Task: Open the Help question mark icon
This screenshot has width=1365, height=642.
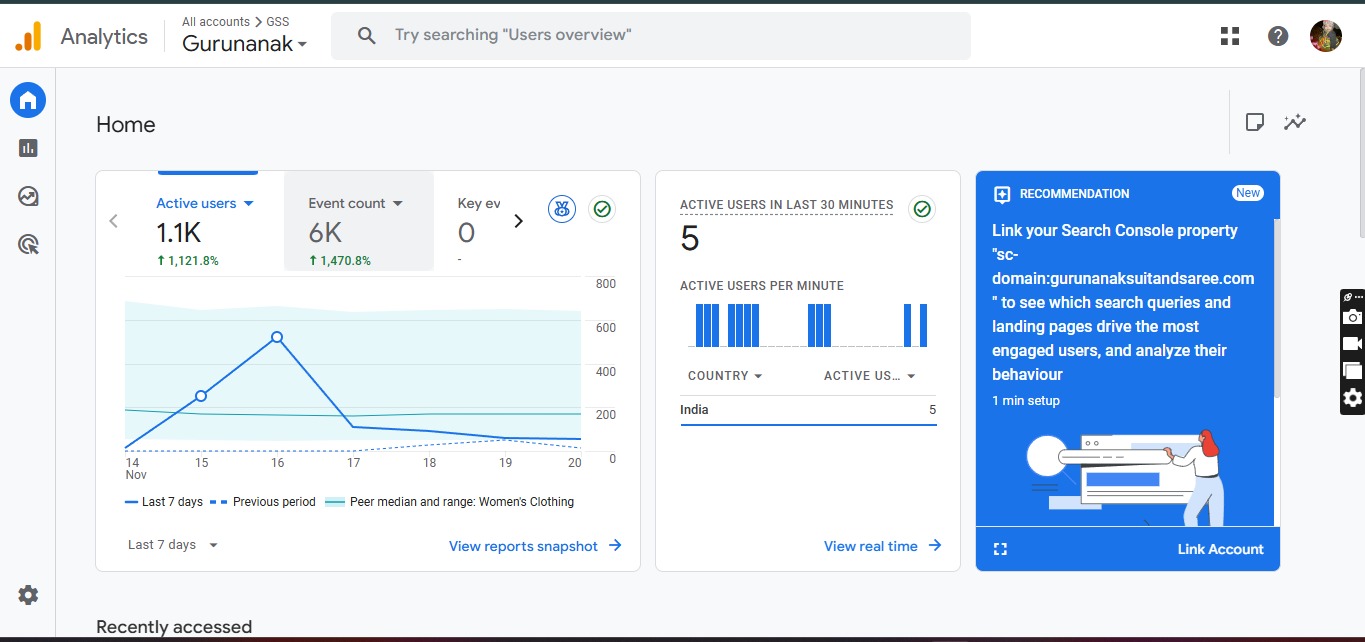Action: point(1278,36)
